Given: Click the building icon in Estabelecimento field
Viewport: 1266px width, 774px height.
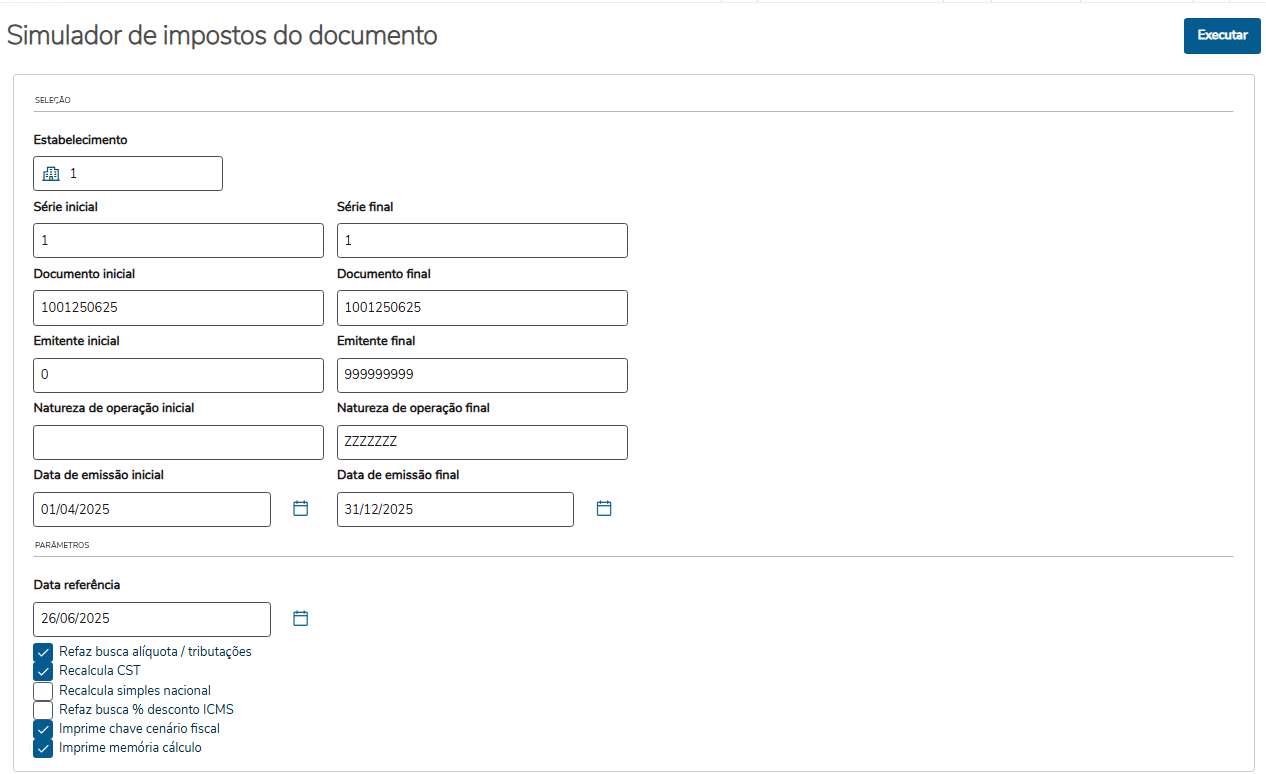Looking at the screenshot, I should click(51, 174).
